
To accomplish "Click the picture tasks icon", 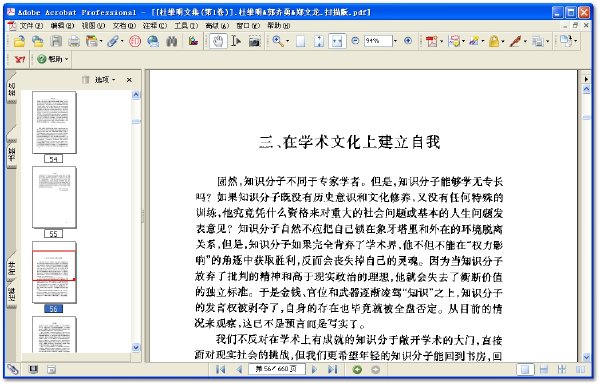I will pos(193,41).
